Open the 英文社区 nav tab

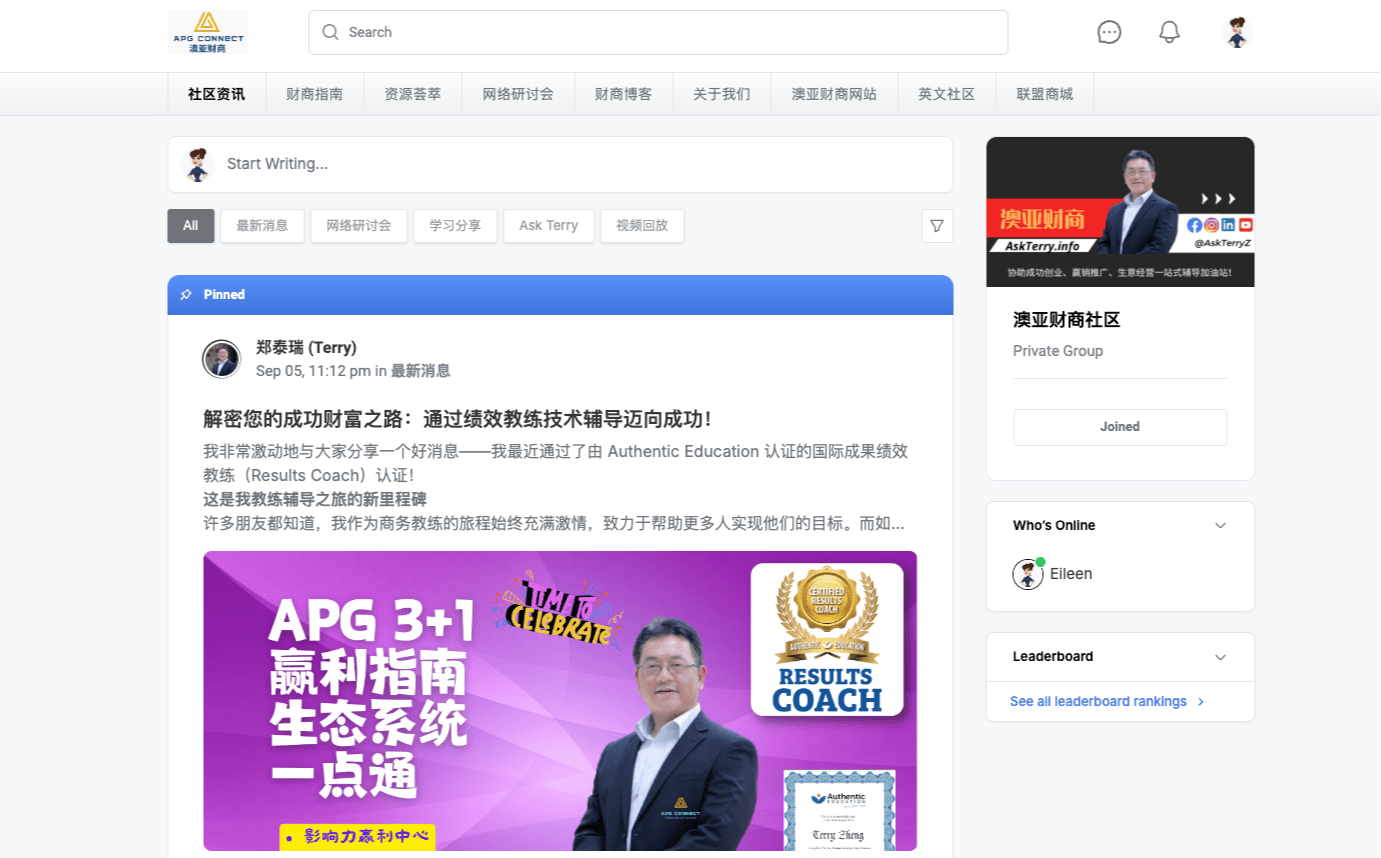(947, 94)
